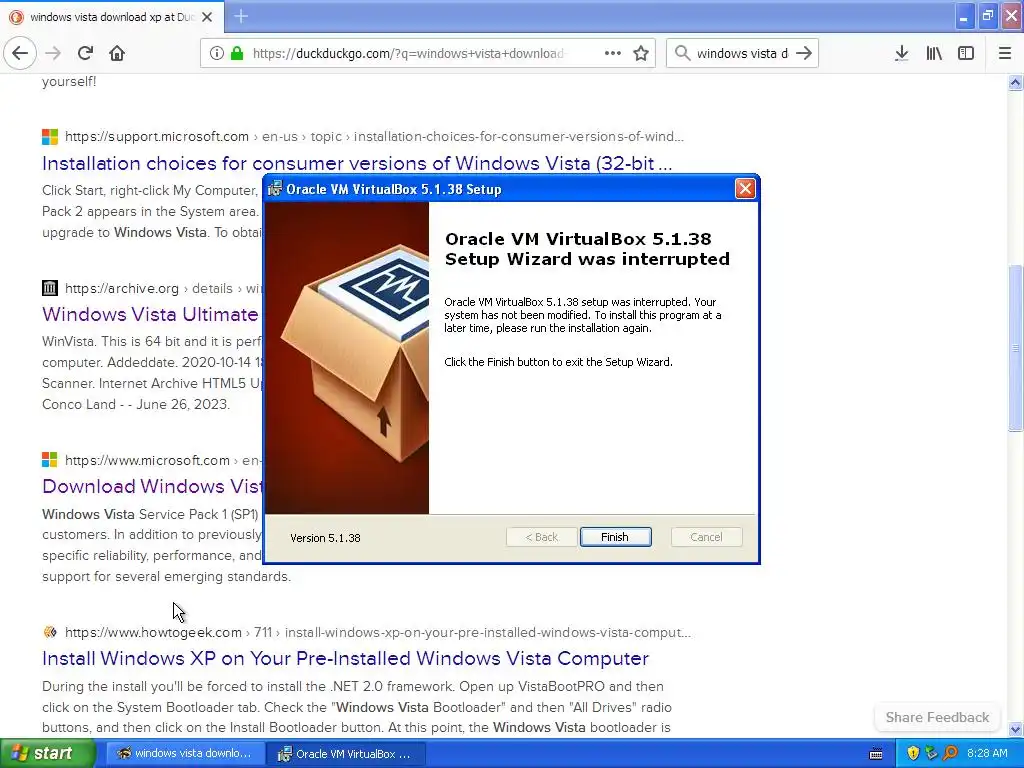This screenshot has width=1024, height=768.
Task: Click the archive.org URL text
Action: pos(121,288)
